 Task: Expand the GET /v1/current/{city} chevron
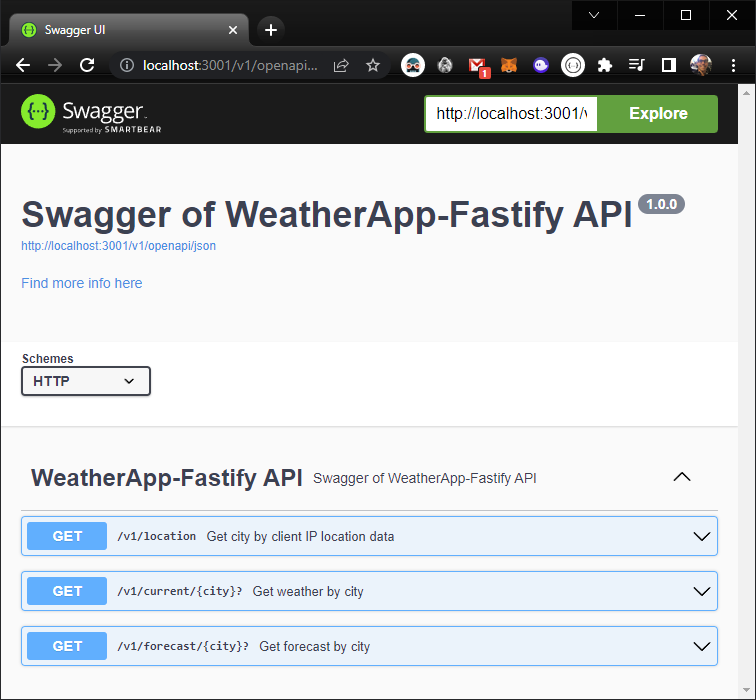[702, 591]
